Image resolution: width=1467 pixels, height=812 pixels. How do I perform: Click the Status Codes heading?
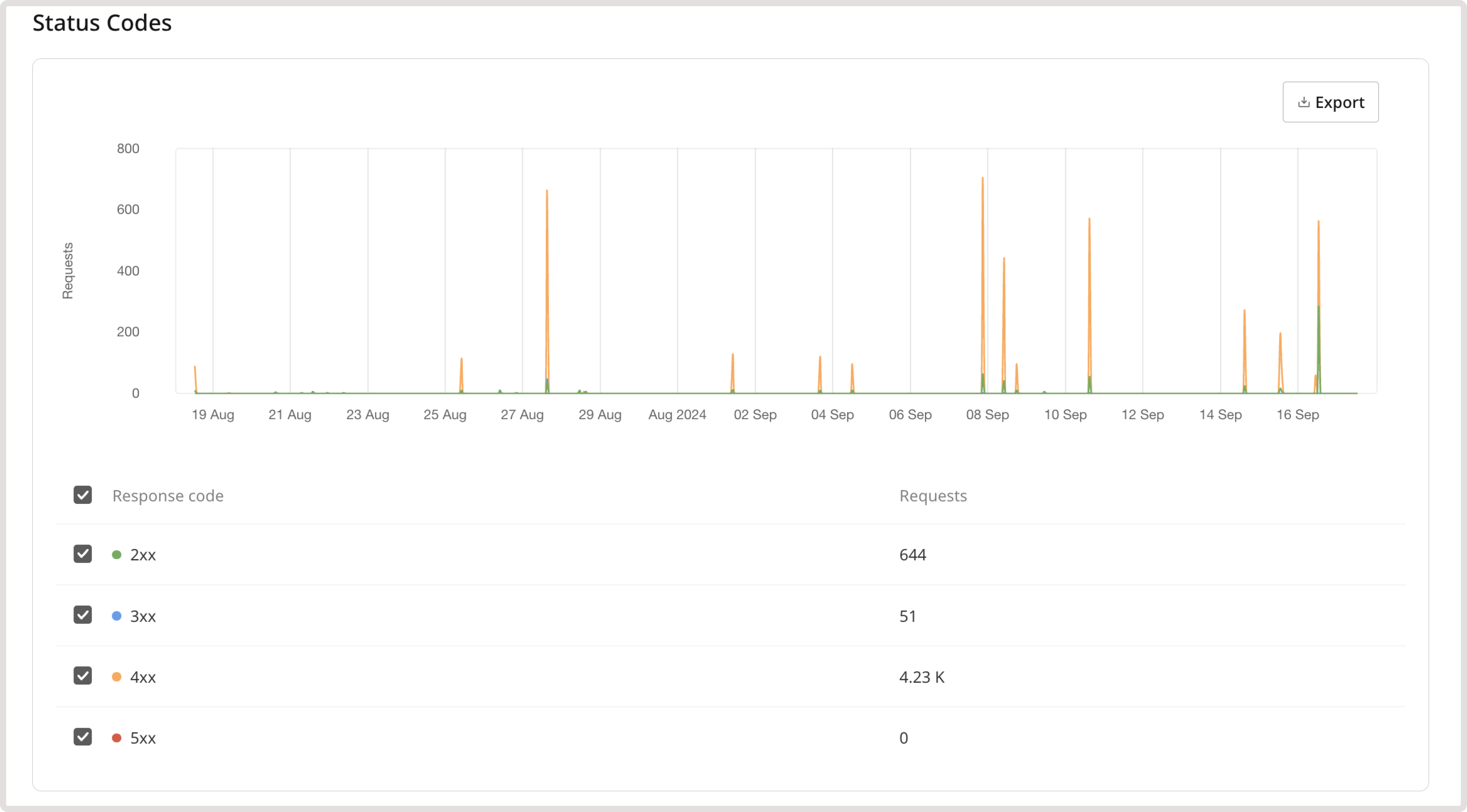point(103,23)
